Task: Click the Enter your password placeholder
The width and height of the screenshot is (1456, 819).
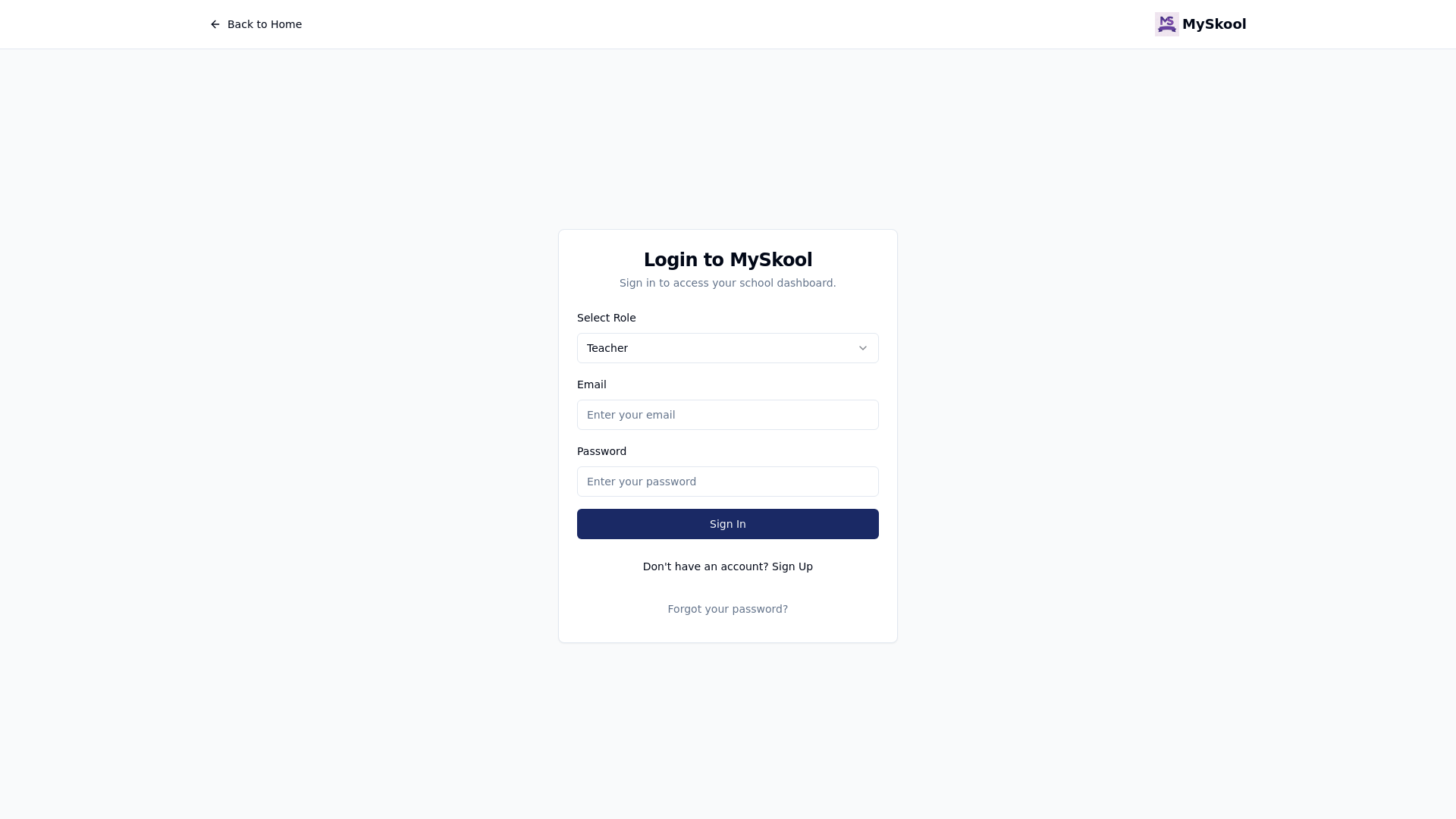Action: point(642,482)
